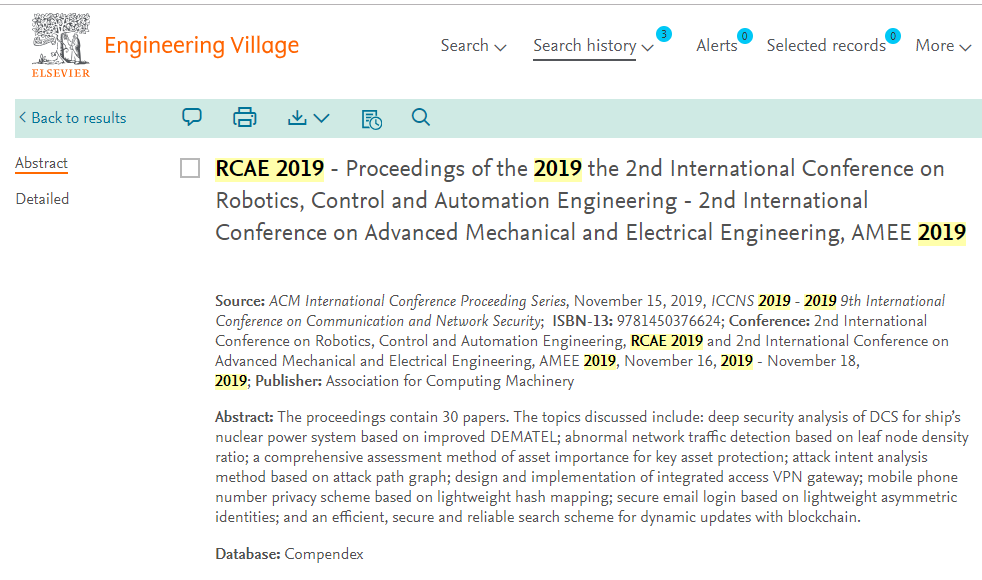This screenshot has width=982, height=580.
Task: Click the Selected records count badge
Action: [x=893, y=36]
